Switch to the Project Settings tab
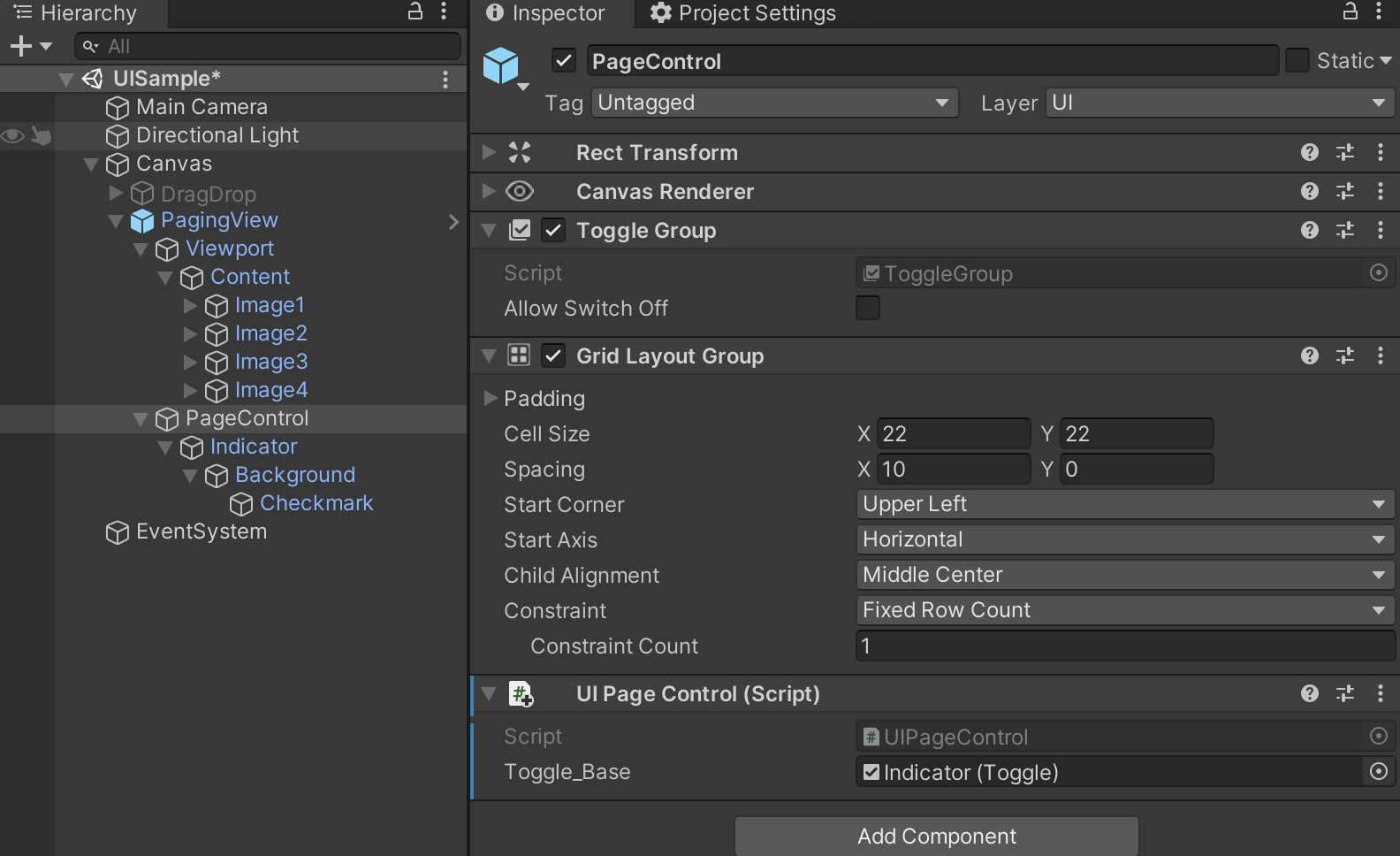Viewport: 1400px width, 856px height. coord(743,13)
